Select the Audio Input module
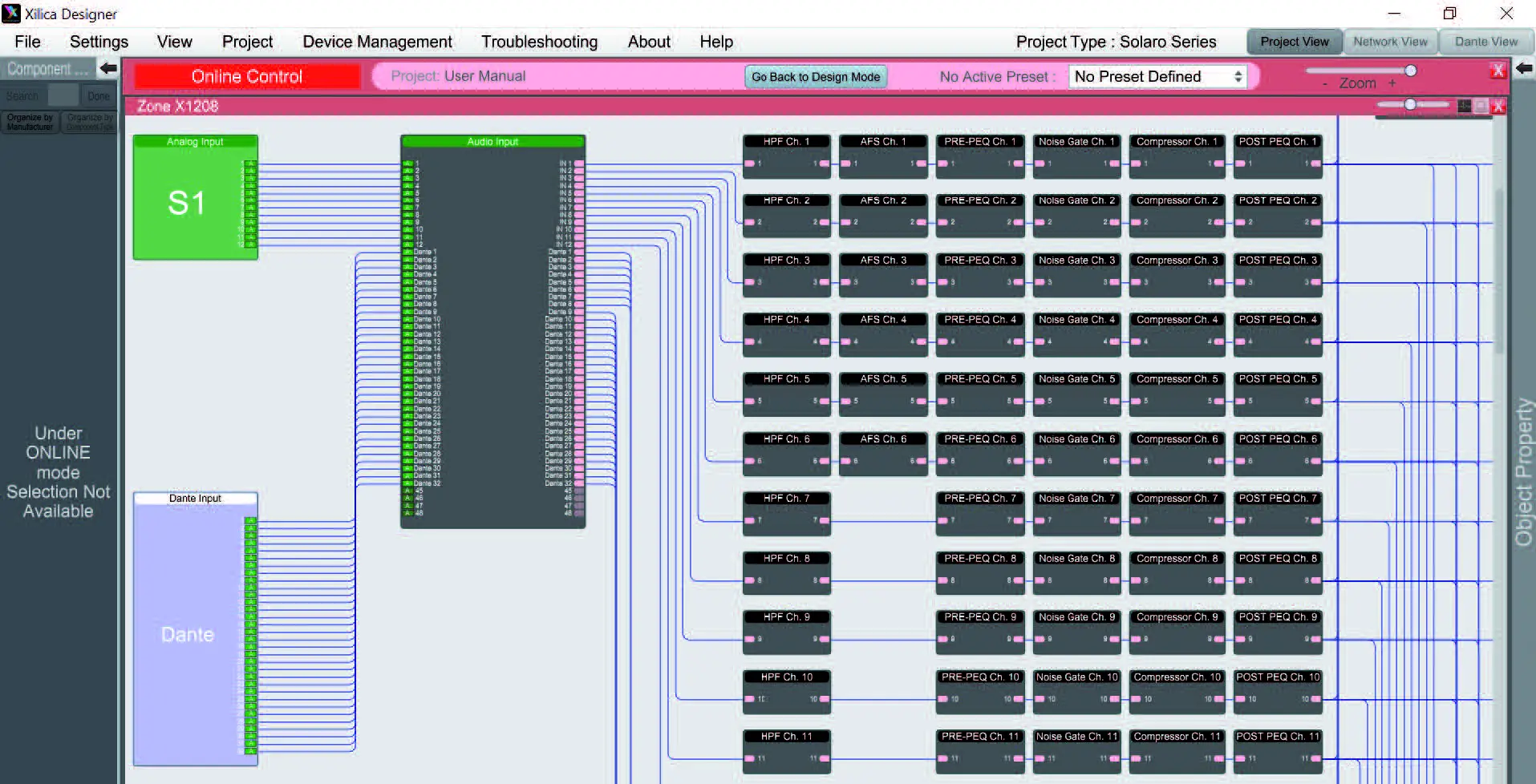 click(x=492, y=331)
